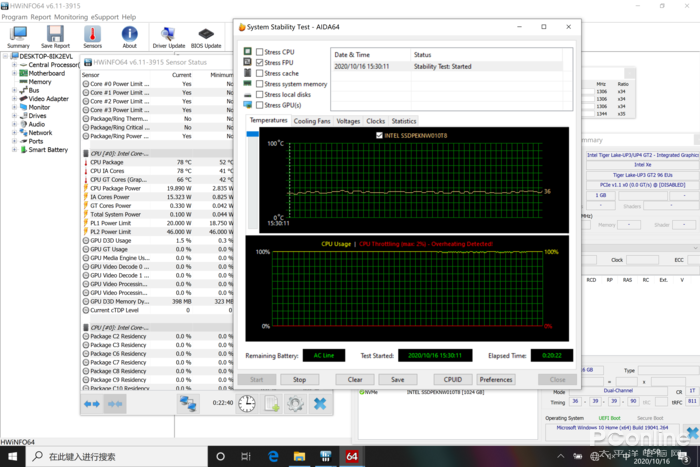This screenshot has height=467, width=700.
Task: Click the Stop button in AIDA64
Action: click(300, 379)
